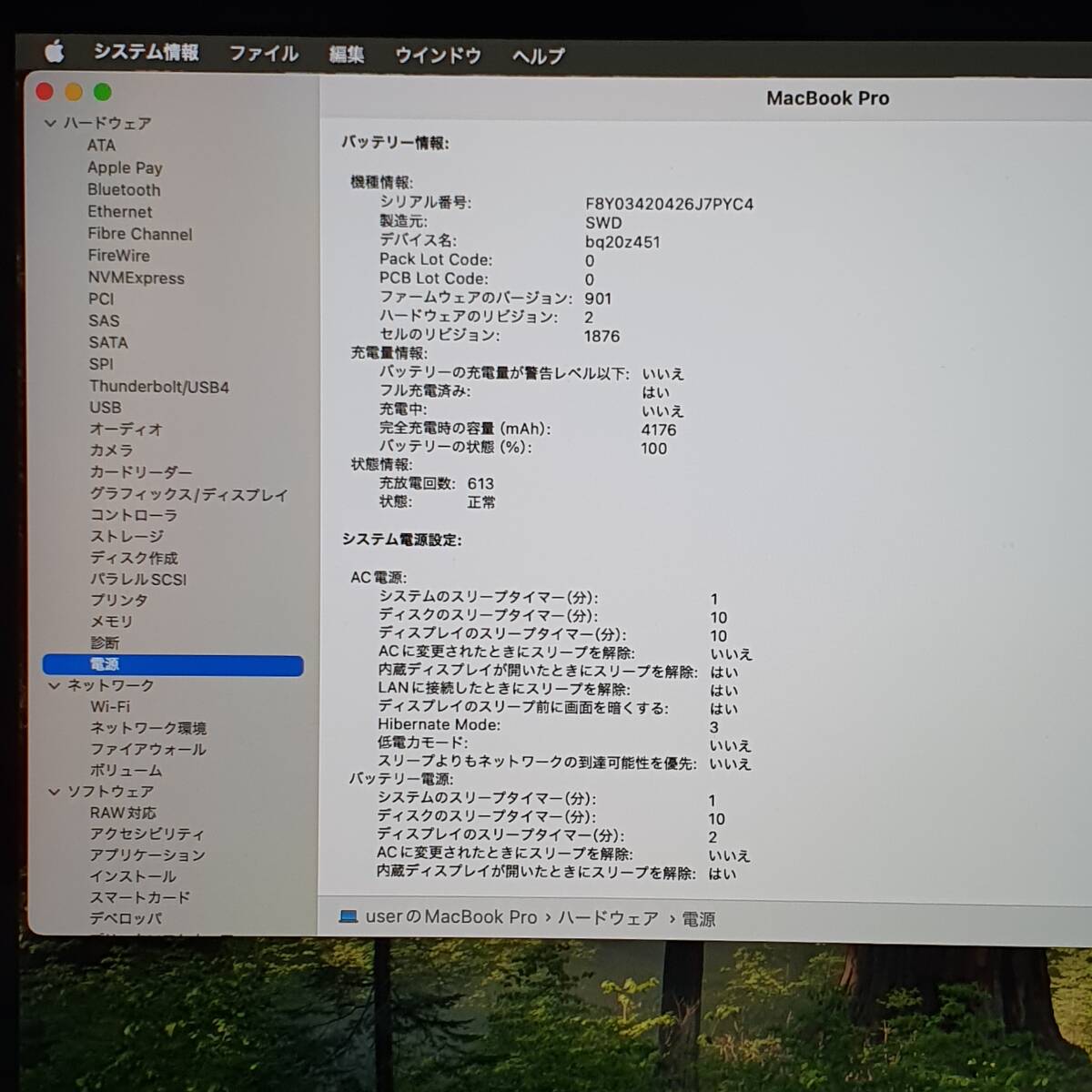The width and height of the screenshot is (1092, 1092).
Task: Select ストレージ in the sidebar
Action: [x=126, y=536]
